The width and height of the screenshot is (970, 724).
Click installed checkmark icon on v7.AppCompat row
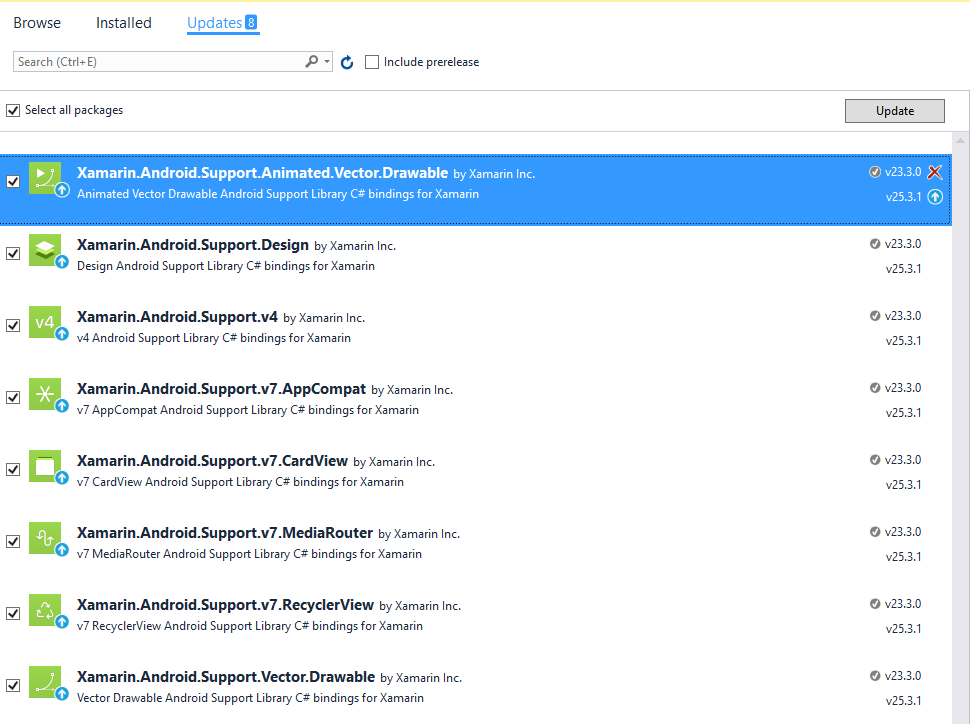[875, 388]
